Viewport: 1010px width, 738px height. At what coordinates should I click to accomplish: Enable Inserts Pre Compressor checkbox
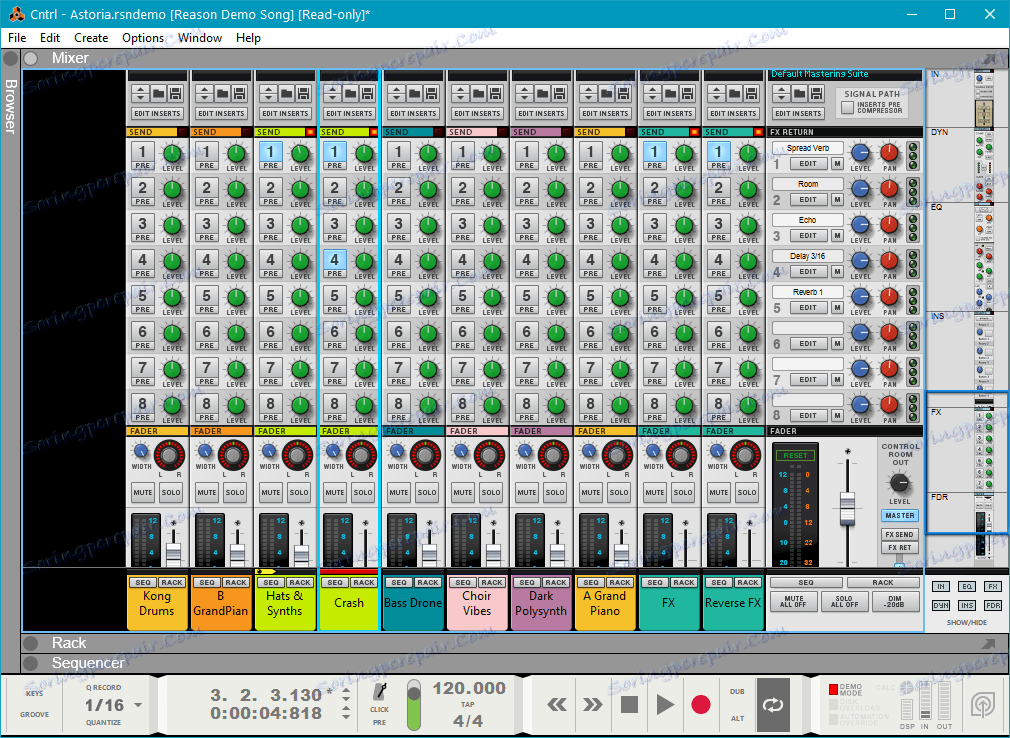click(x=848, y=107)
